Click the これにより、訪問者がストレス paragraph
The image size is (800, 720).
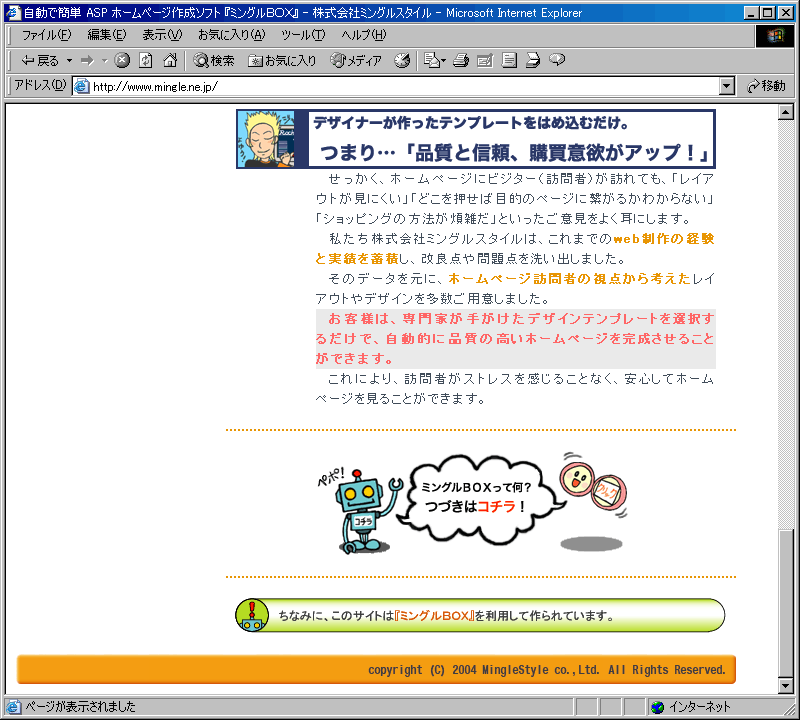514,389
